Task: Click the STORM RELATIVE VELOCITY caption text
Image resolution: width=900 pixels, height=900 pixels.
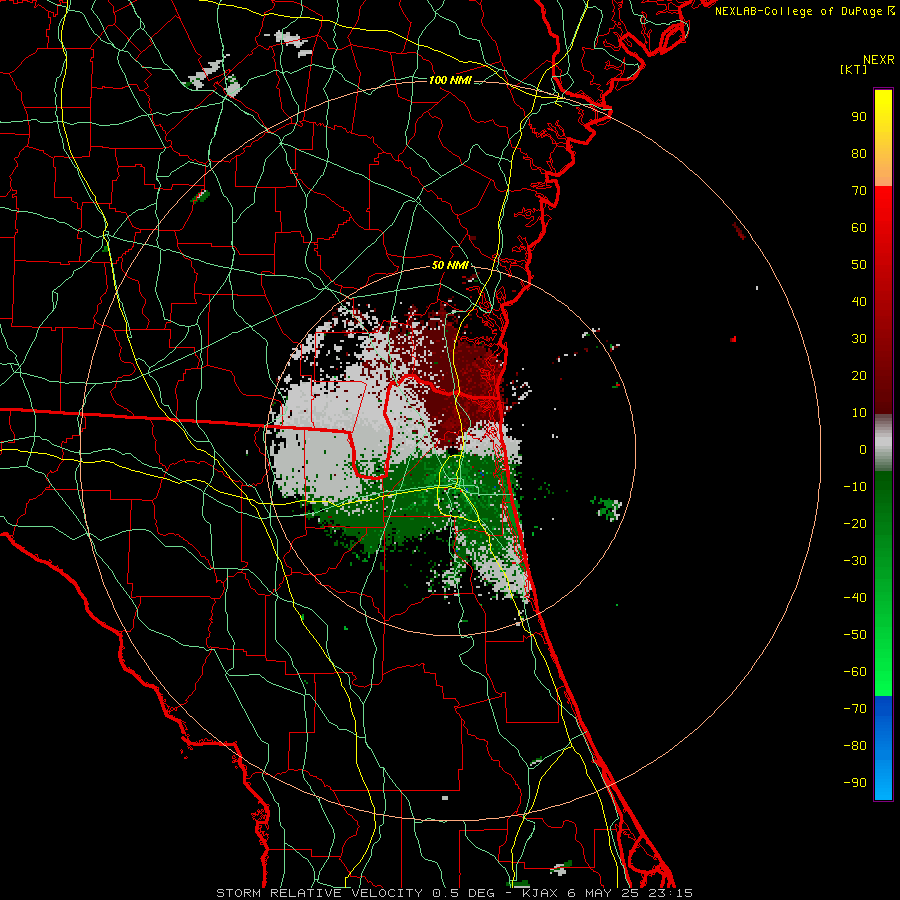Action: pos(321,893)
